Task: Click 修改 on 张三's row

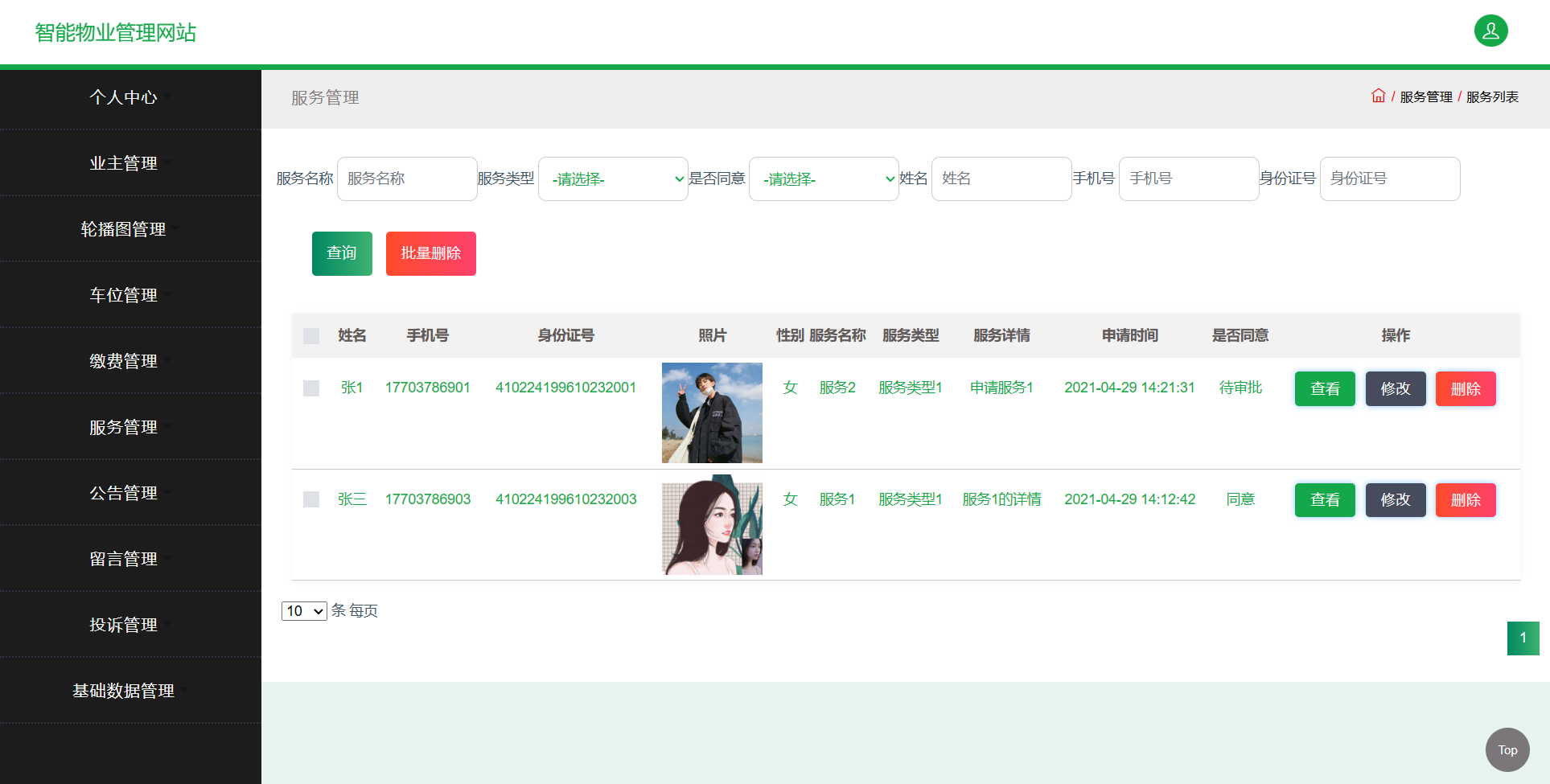Action: [x=1396, y=499]
